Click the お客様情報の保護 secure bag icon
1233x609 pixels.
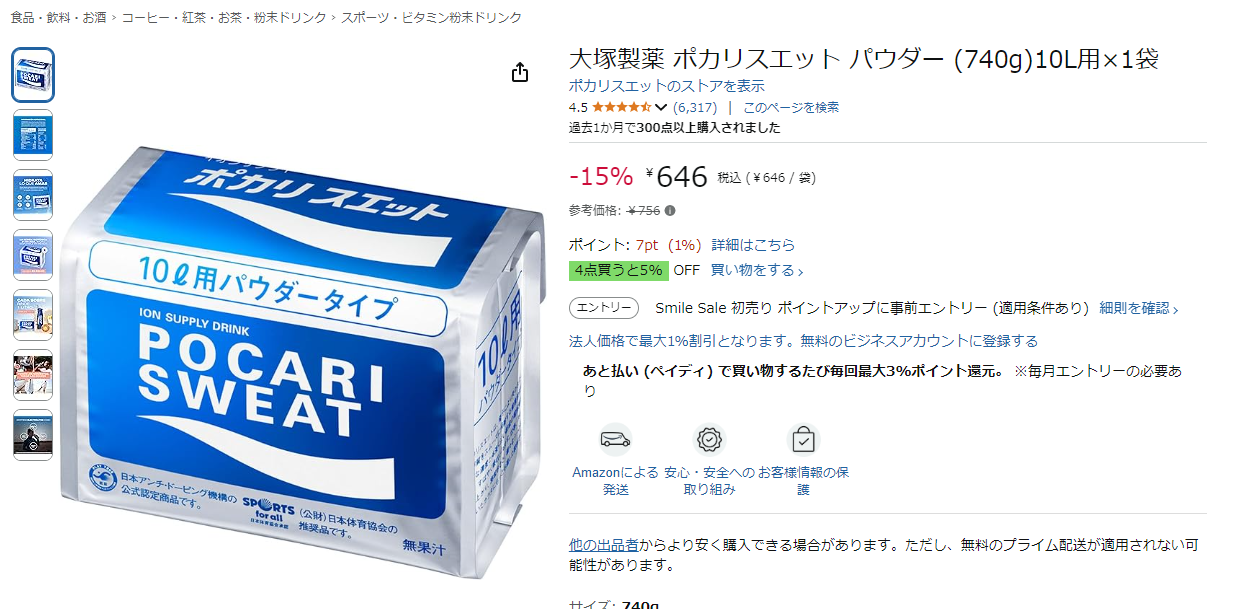point(803,440)
